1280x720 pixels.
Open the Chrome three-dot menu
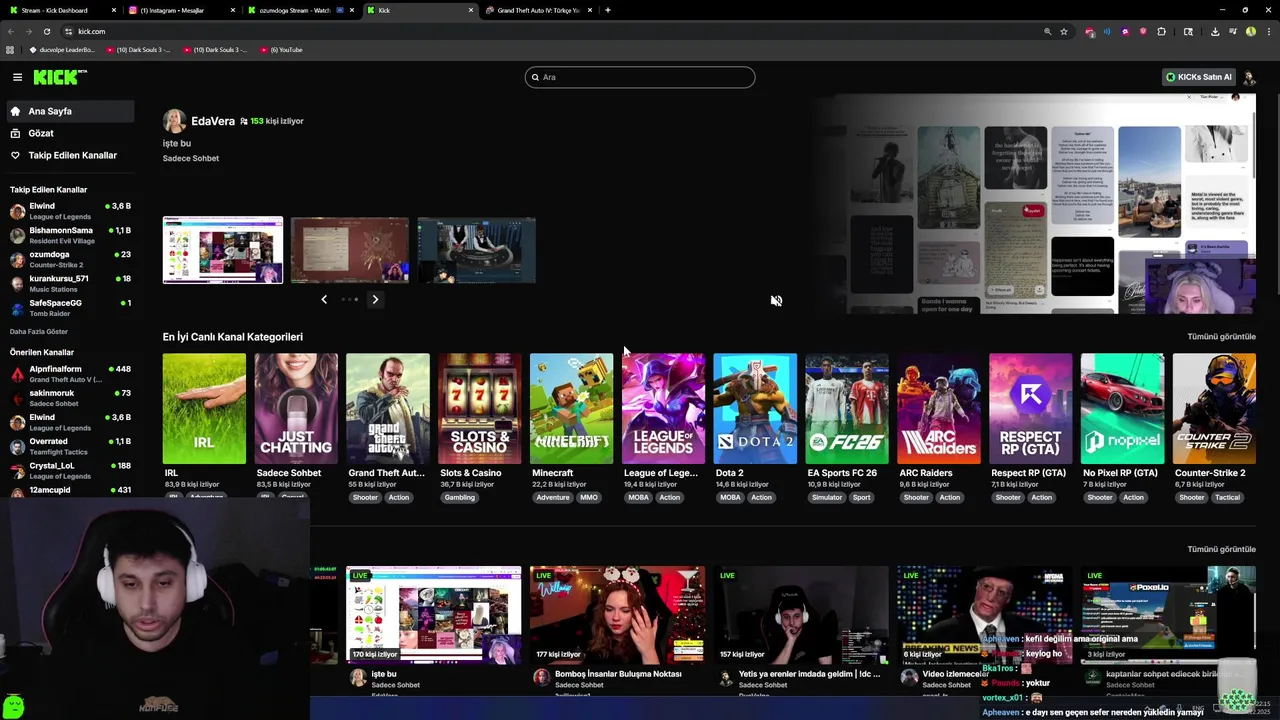coord(1267,31)
